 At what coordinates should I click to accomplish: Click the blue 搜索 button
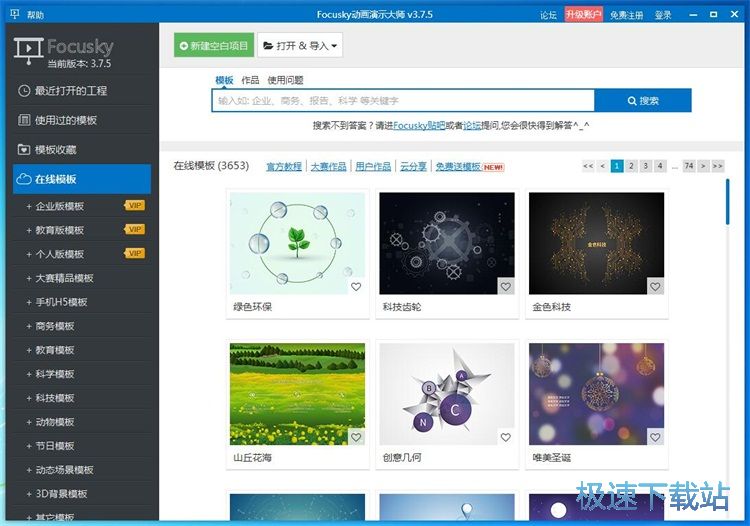pyautogui.click(x=643, y=101)
